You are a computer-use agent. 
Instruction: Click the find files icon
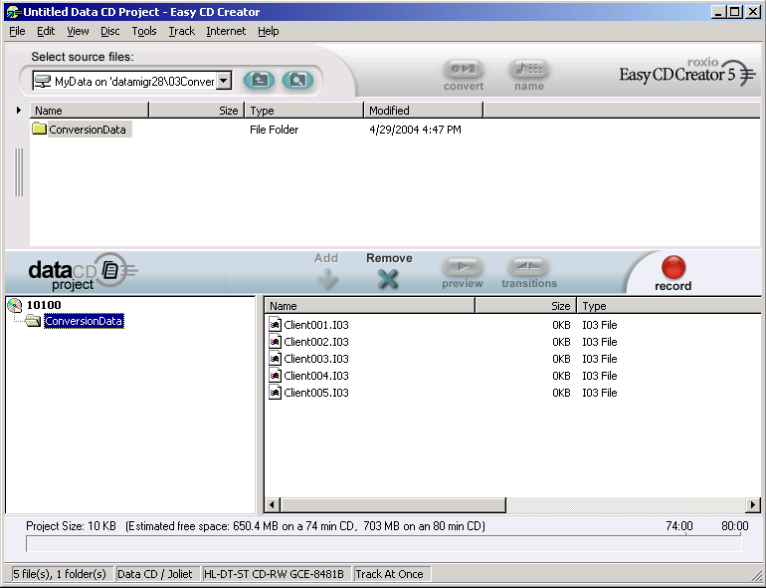295,80
